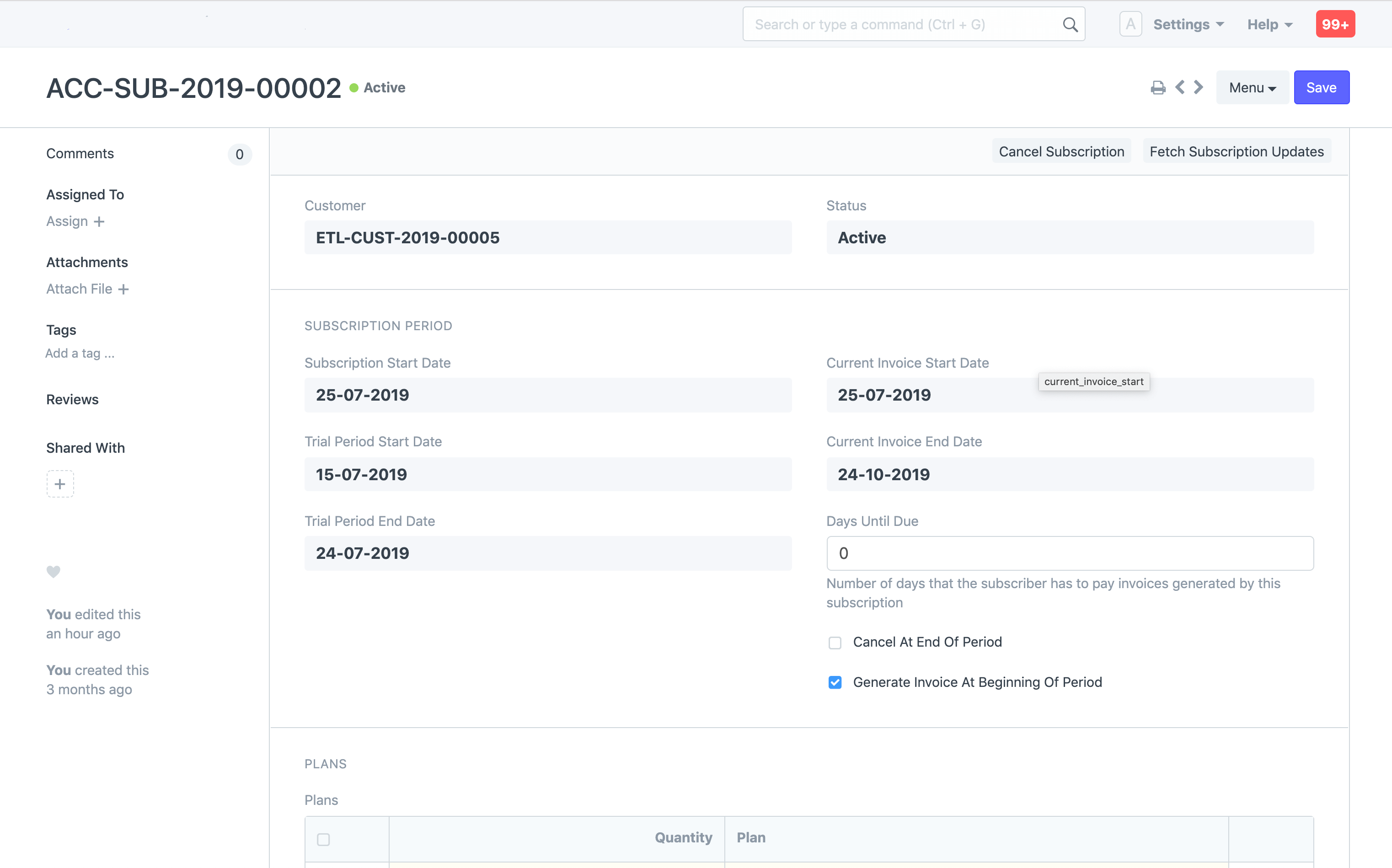
Task: Click the Shared With plus box
Action: tap(60, 484)
